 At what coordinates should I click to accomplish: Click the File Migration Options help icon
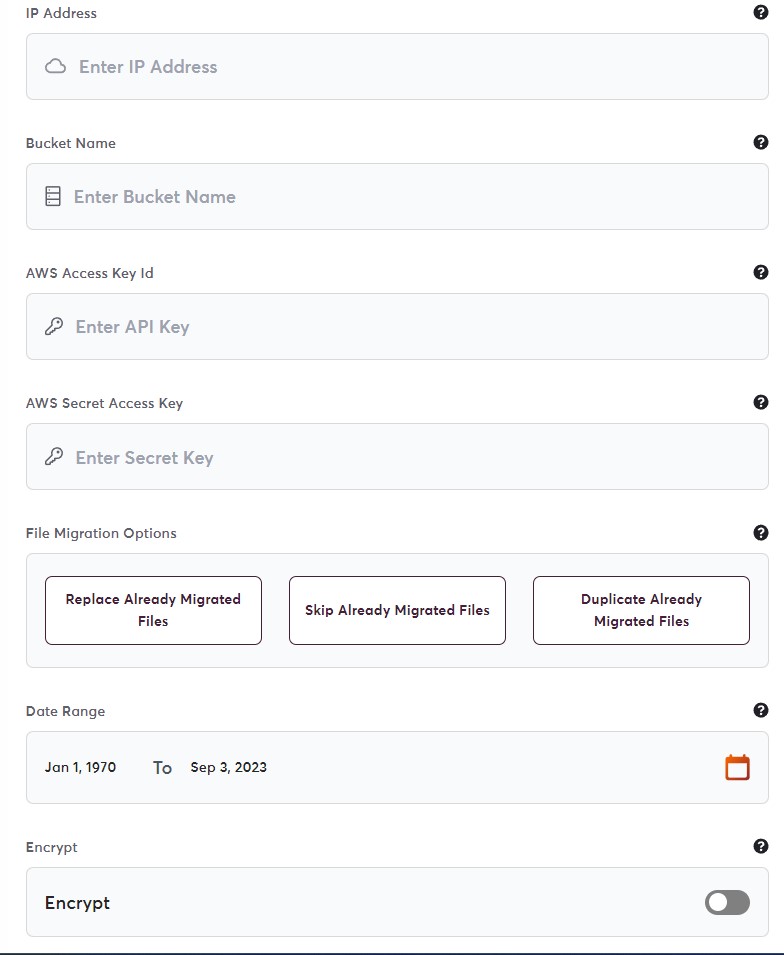click(x=760, y=533)
